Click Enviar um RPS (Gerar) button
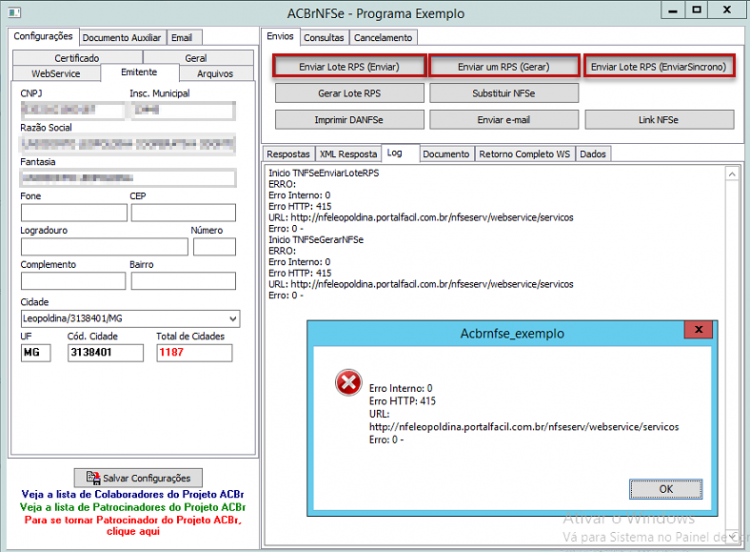 pos(504,67)
